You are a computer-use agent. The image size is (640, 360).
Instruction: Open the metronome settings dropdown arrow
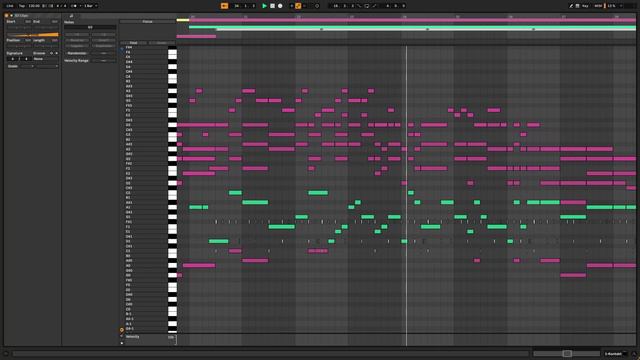[80, 6]
